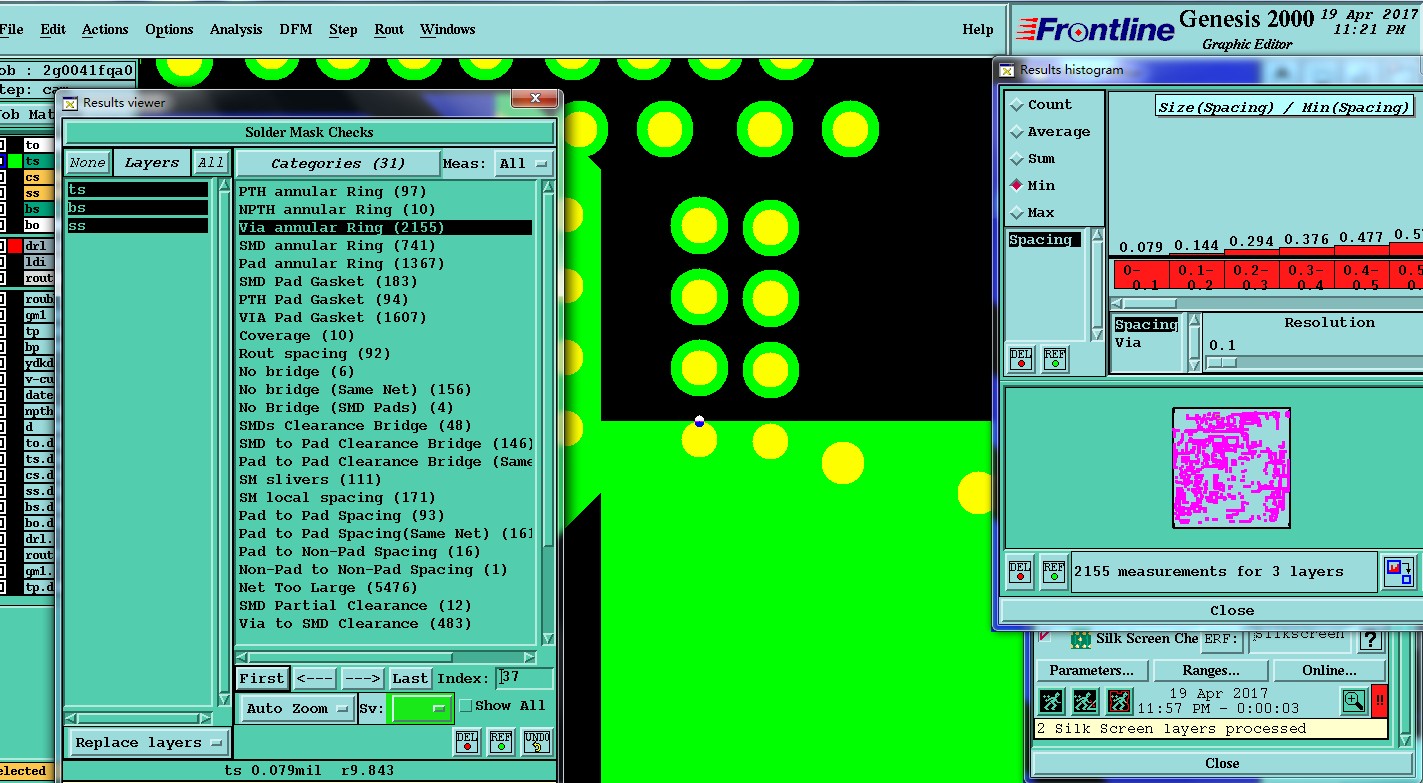
Task: Open the magnifier results view icon
Action: tap(1354, 701)
